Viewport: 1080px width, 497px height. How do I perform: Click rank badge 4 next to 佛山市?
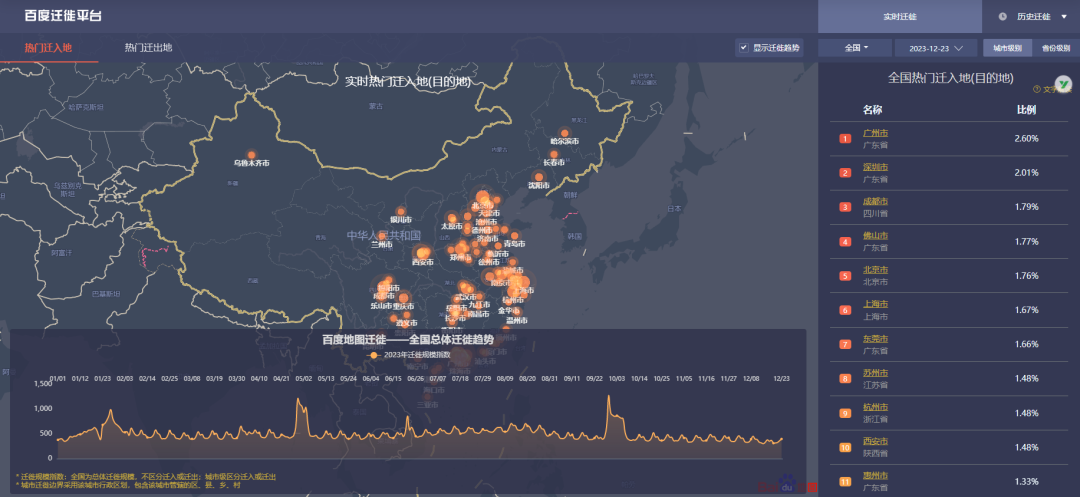pyautogui.click(x=846, y=242)
